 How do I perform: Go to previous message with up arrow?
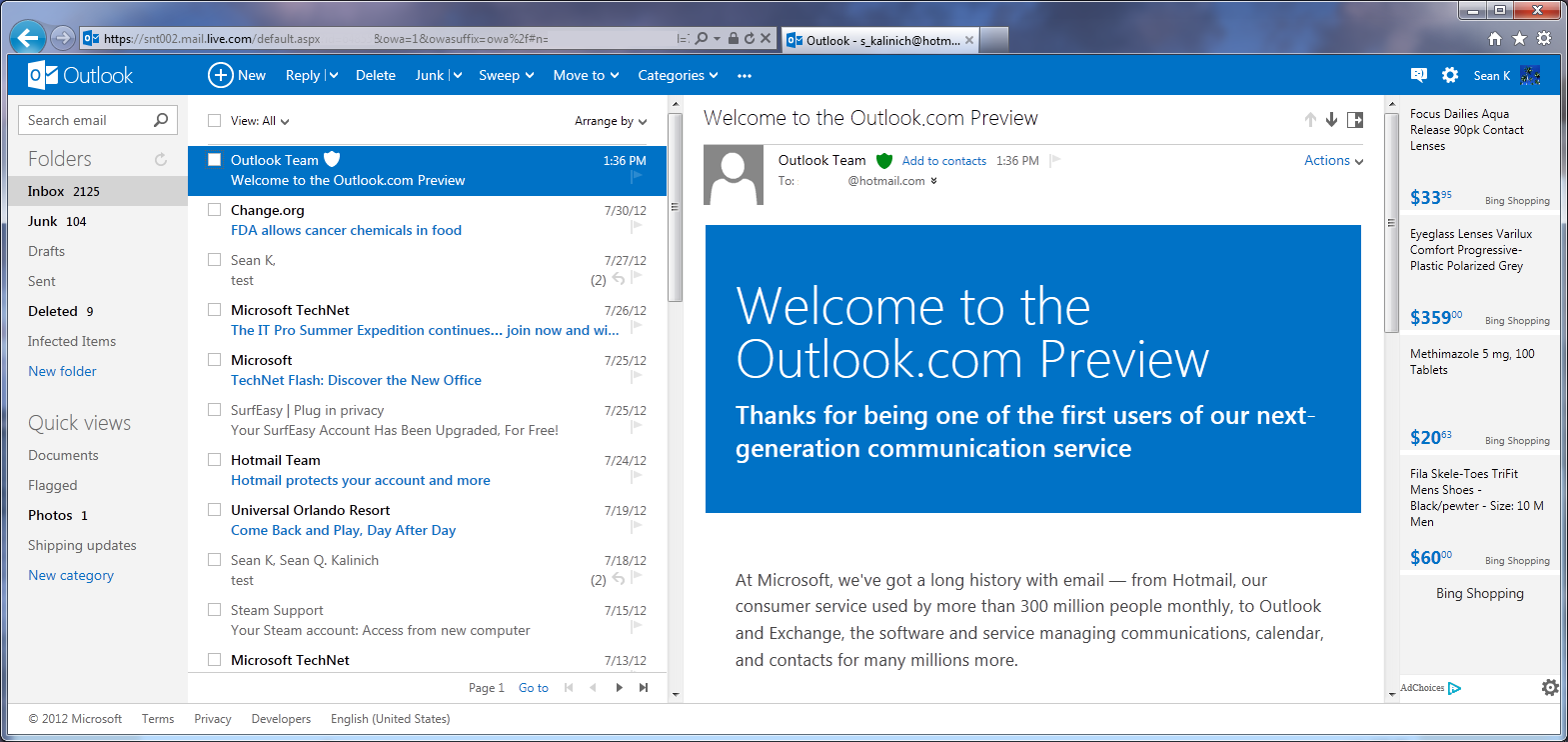pos(1310,120)
